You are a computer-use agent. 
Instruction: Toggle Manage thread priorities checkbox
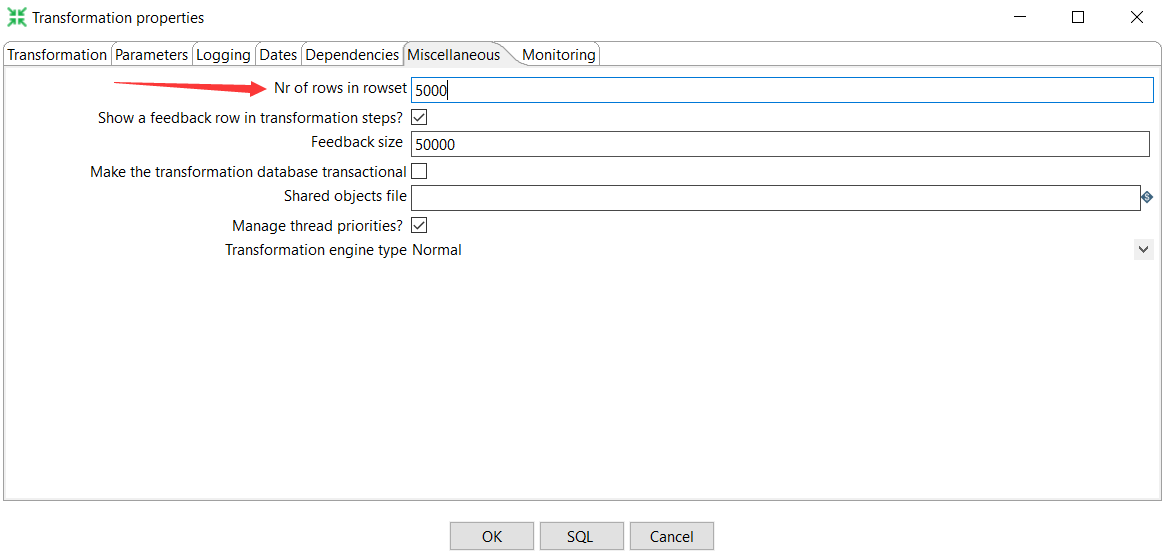pos(419,225)
